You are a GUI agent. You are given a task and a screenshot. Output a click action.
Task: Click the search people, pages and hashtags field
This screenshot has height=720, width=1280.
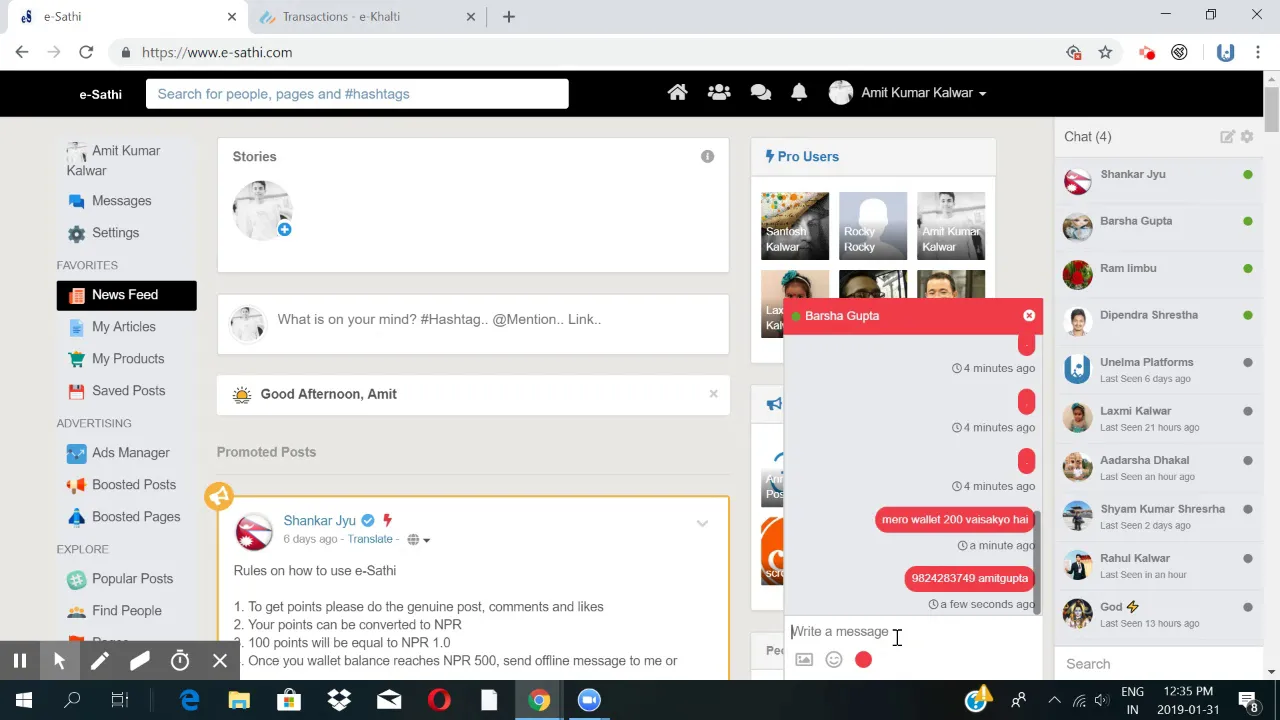pyautogui.click(x=357, y=94)
